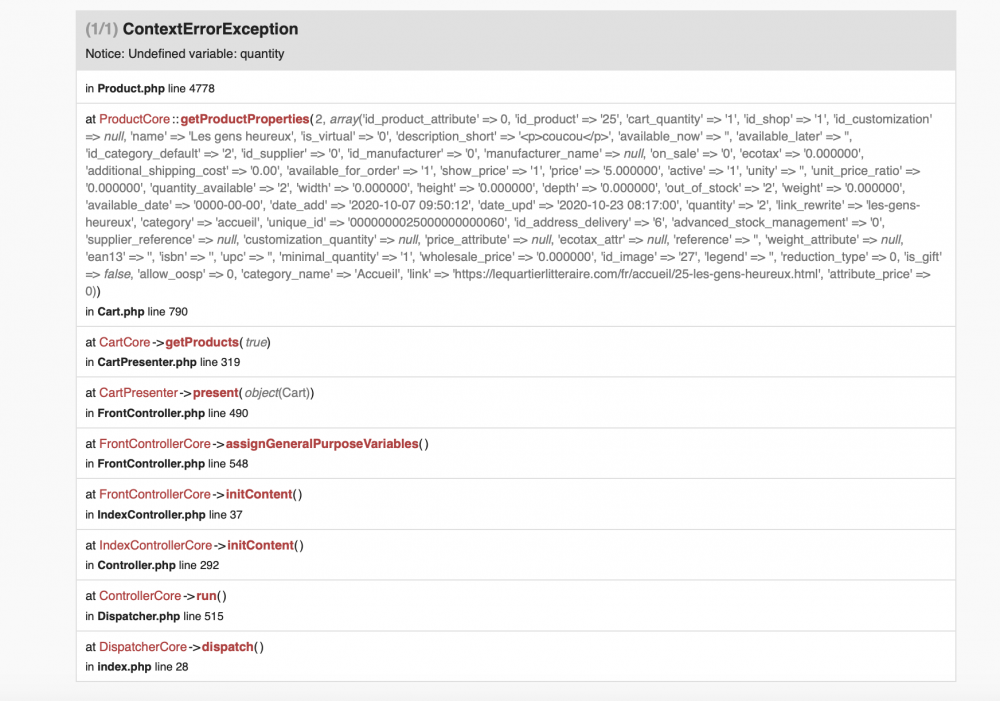Click the FrontController.php line 548 reference
The width and height of the screenshot is (1000, 701).
pyautogui.click(x=167, y=464)
